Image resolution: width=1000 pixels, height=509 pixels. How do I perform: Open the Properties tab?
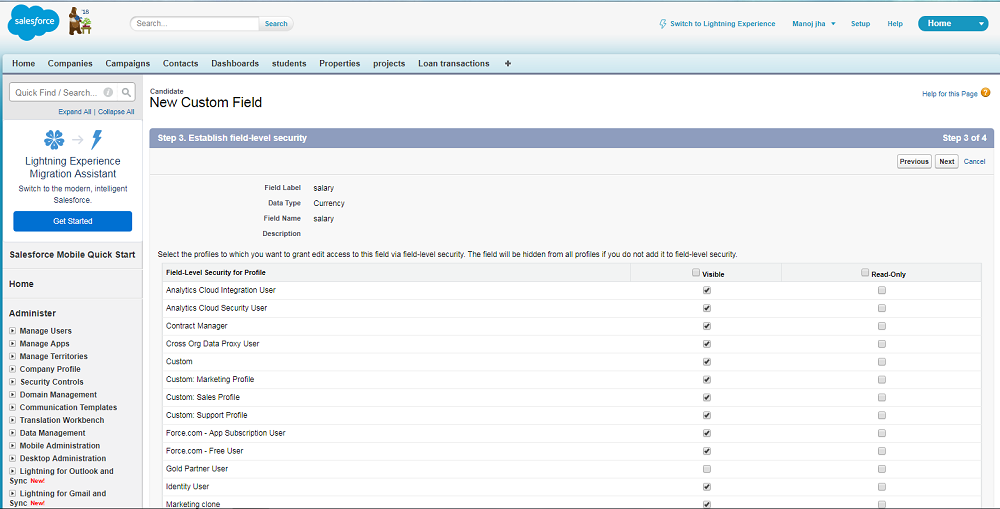click(x=340, y=63)
